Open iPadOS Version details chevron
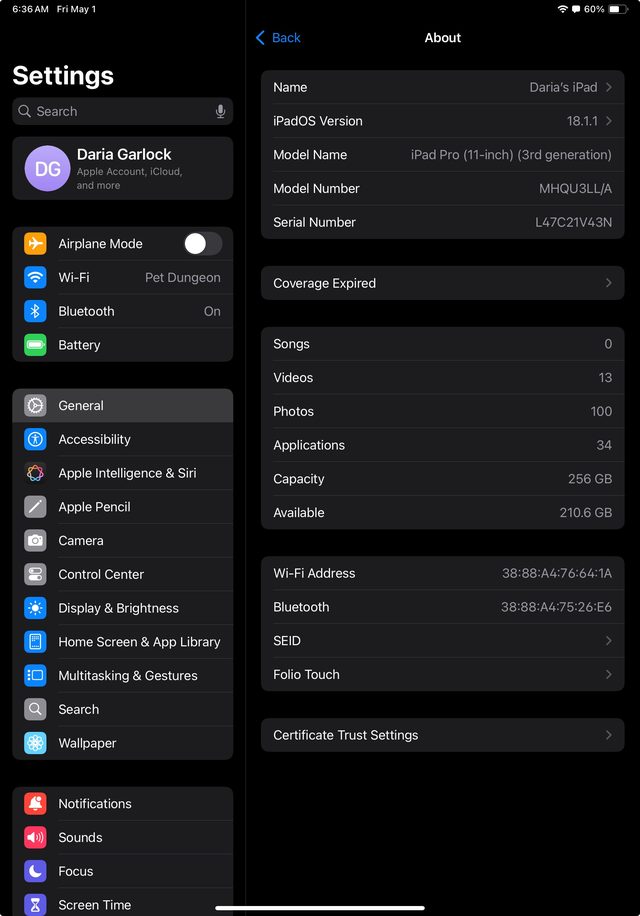 [x=608, y=121]
